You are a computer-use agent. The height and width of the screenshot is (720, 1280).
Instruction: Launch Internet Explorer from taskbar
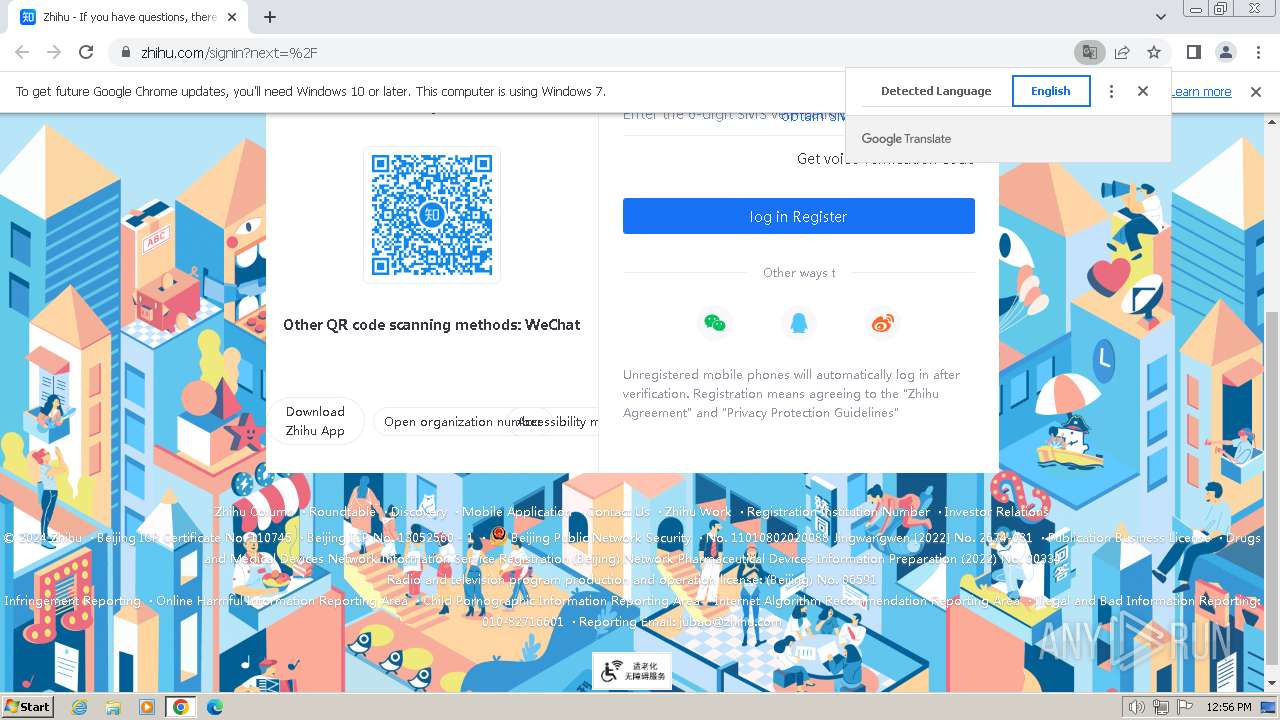(x=80, y=707)
